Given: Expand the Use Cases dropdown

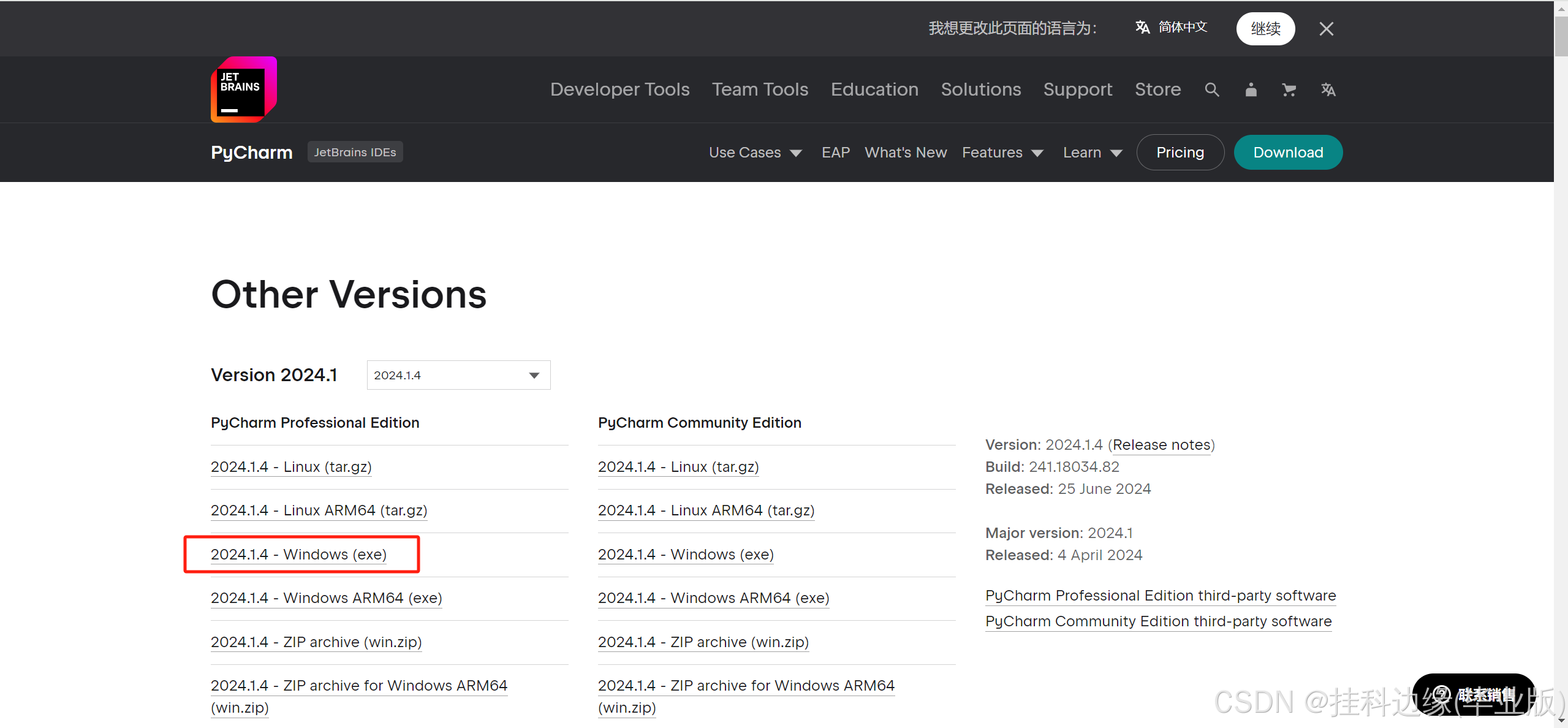Looking at the screenshot, I should [755, 153].
